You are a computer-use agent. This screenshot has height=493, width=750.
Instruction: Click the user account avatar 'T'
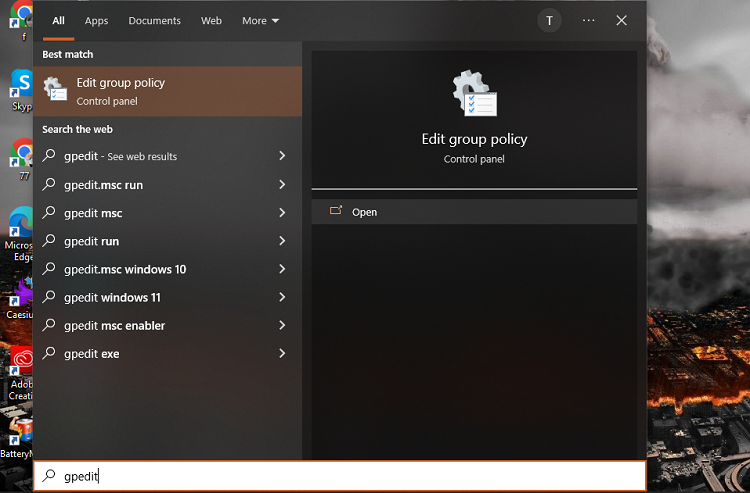tap(549, 20)
